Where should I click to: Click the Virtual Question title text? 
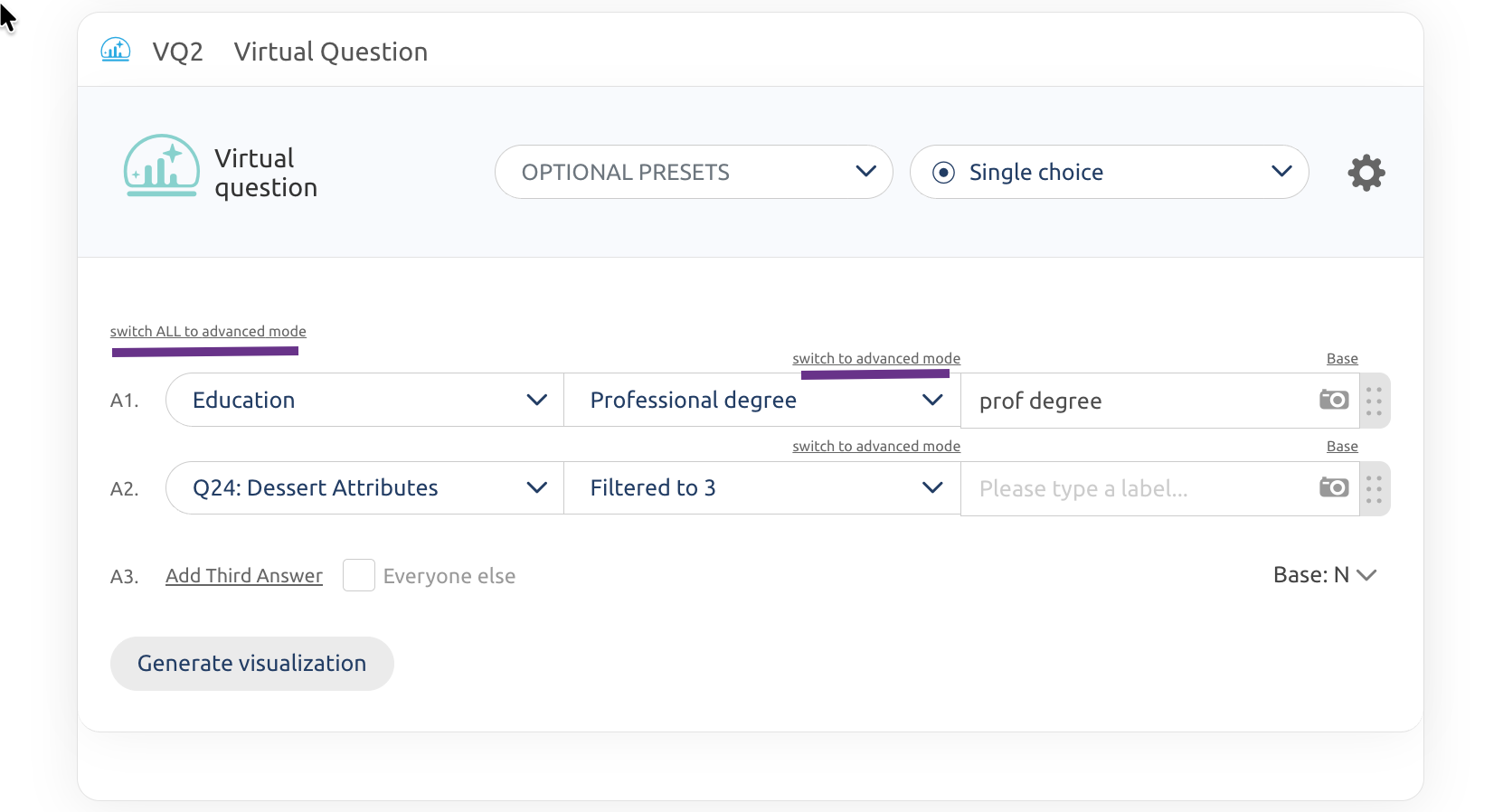tap(331, 52)
